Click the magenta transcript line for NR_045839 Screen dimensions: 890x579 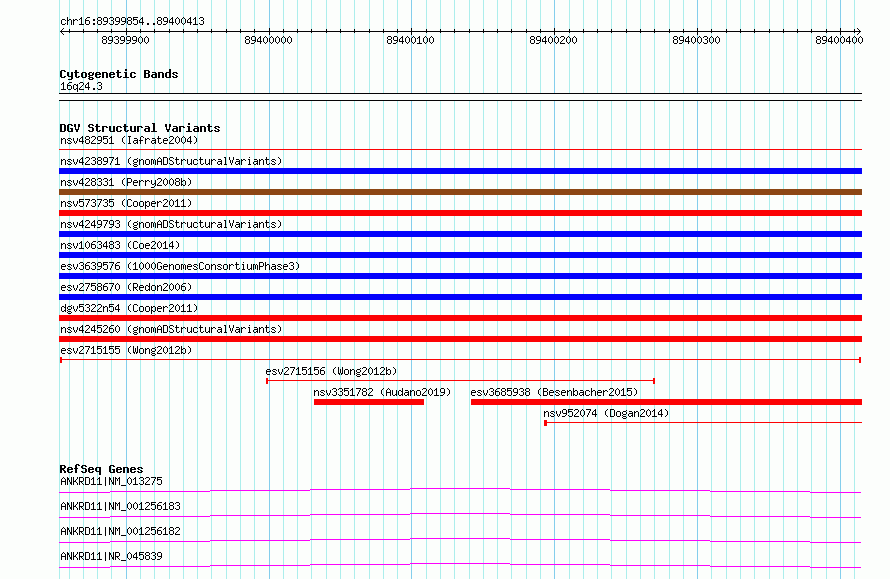click(x=460, y=565)
